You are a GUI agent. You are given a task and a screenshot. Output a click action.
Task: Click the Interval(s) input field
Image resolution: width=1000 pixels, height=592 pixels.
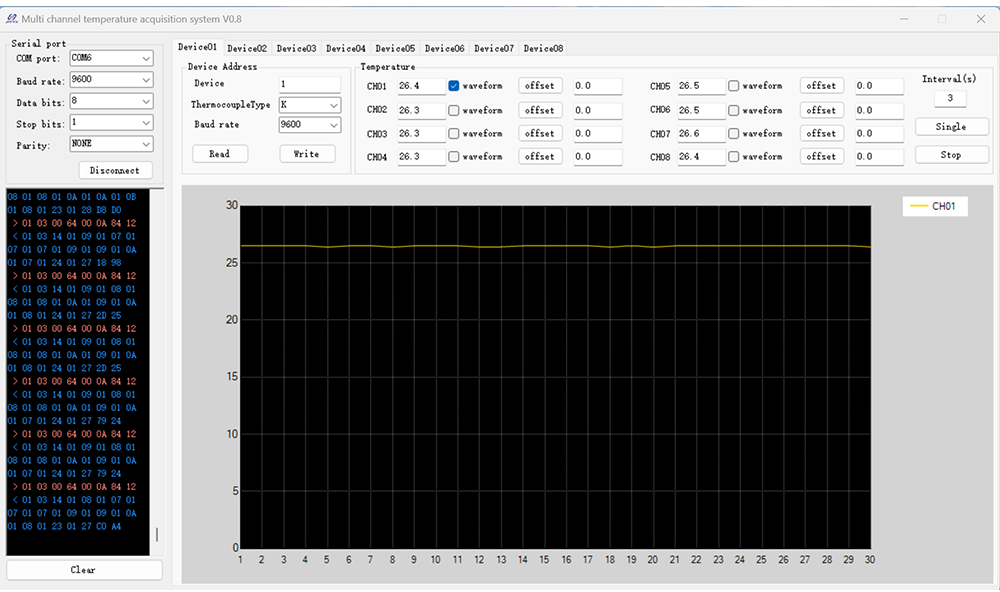pos(950,98)
